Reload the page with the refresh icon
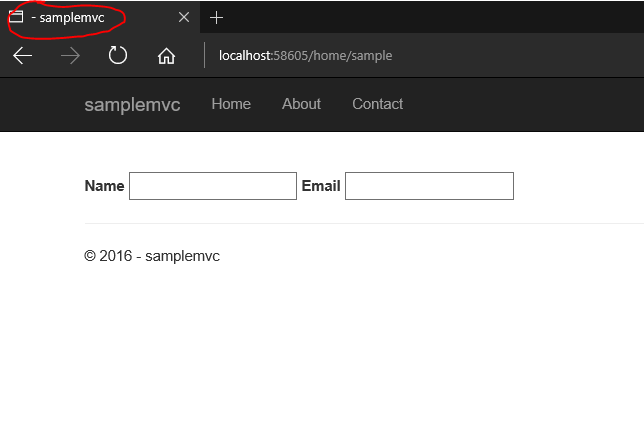This screenshot has height=446, width=644. point(118,56)
